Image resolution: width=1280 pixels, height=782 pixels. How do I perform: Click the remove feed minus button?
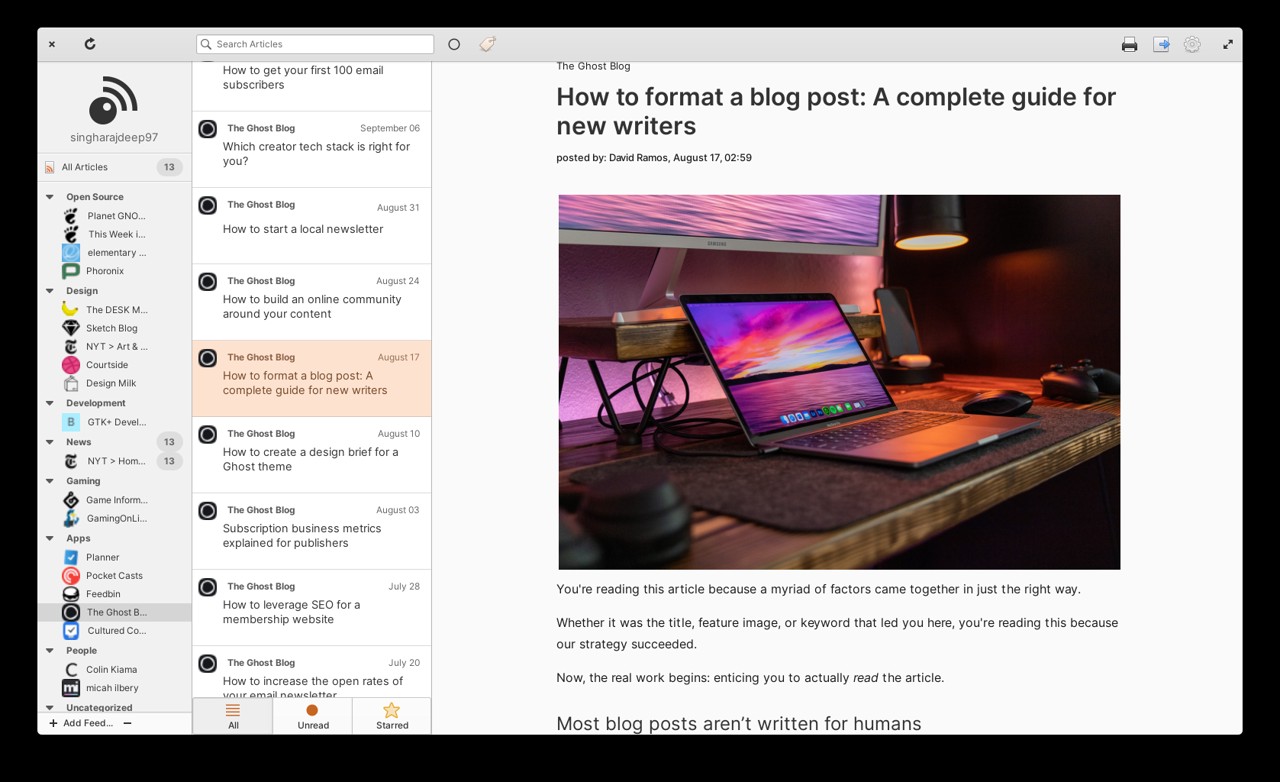pyautogui.click(x=127, y=723)
